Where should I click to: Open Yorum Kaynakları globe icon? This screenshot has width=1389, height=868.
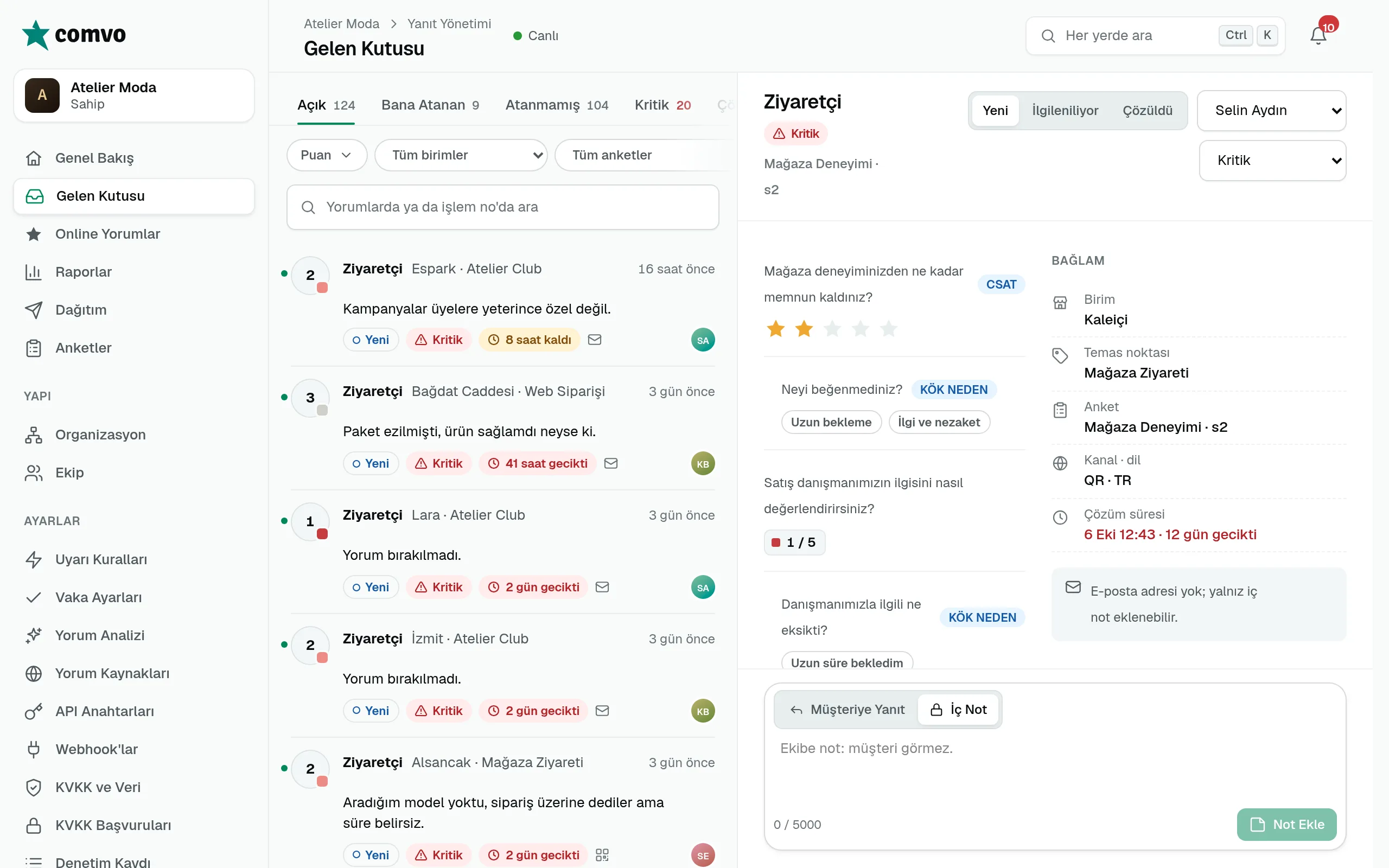34,673
